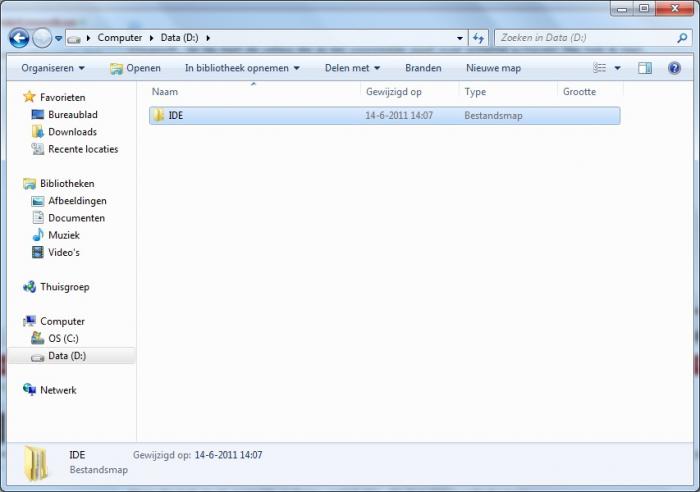This screenshot has height=492, width=700.
Task: Open 'Recente locaties' in the sidebar
Action: tap(83, 149)
